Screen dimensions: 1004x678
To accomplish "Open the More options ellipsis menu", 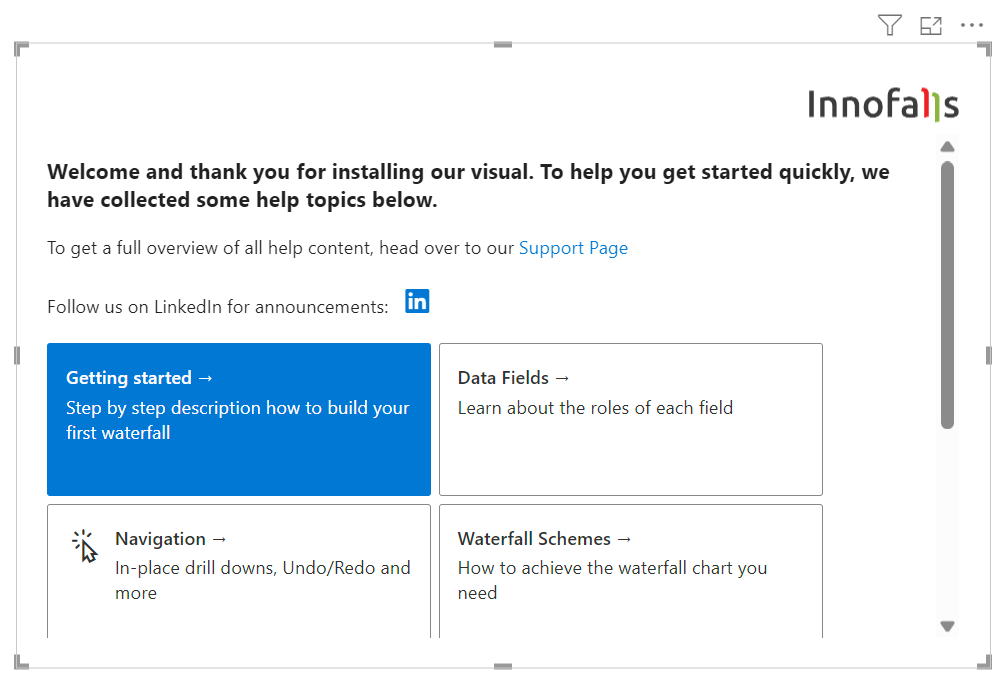I will click(x=972, y=26).
